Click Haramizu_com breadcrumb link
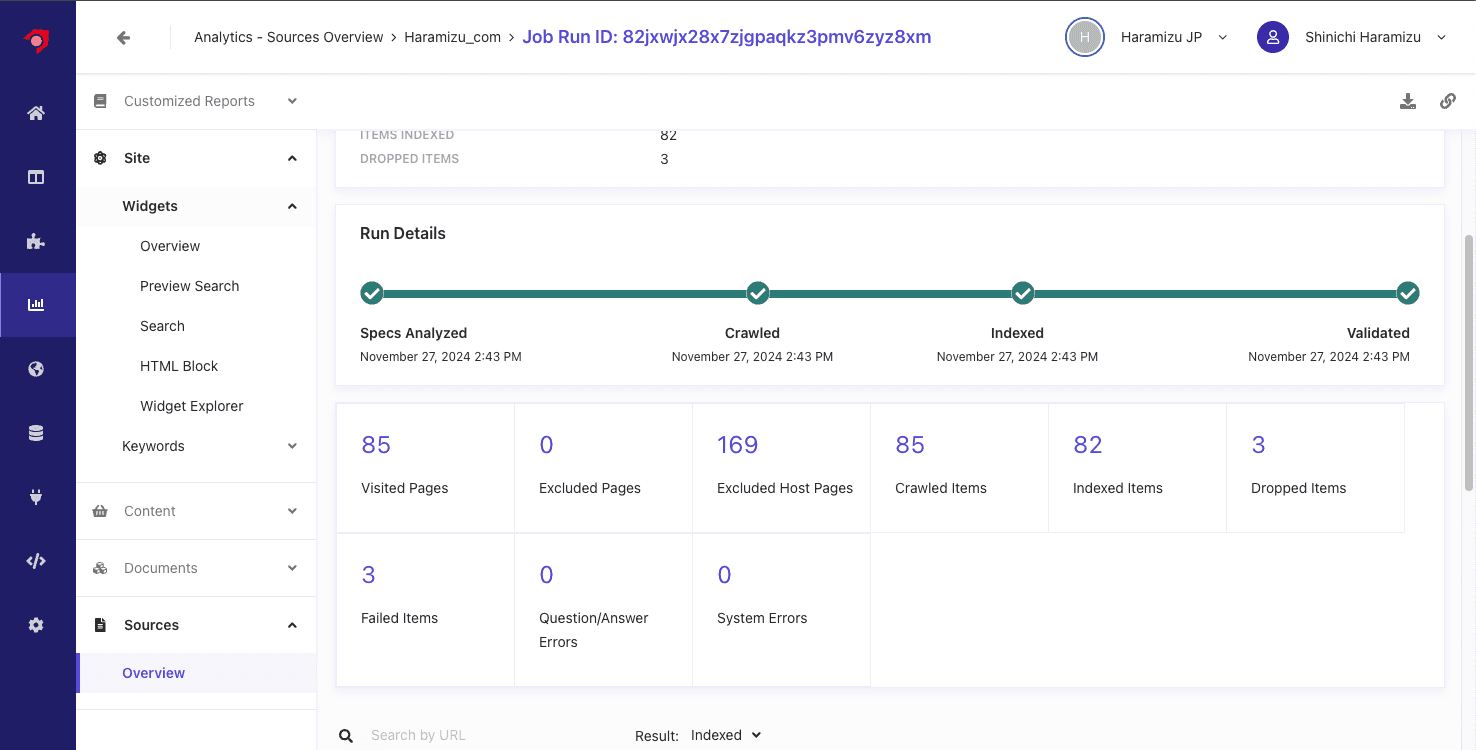The image size is (1476, 750). [452, 37]
